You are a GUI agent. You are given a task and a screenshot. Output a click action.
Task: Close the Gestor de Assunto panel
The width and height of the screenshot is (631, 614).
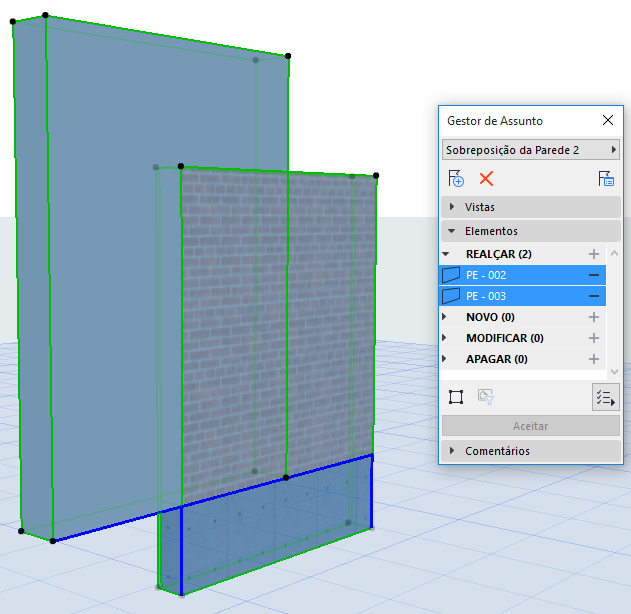tap(607, 120)
